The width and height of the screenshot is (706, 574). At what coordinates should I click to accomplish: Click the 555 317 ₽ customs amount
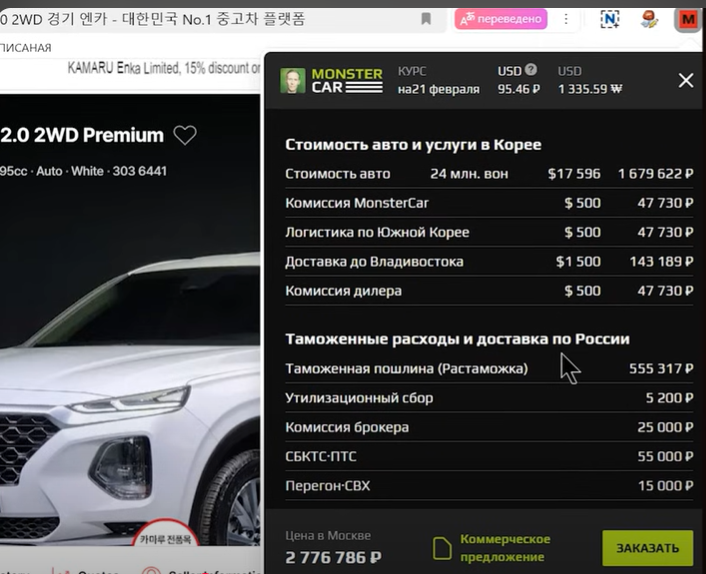(661, 369)
